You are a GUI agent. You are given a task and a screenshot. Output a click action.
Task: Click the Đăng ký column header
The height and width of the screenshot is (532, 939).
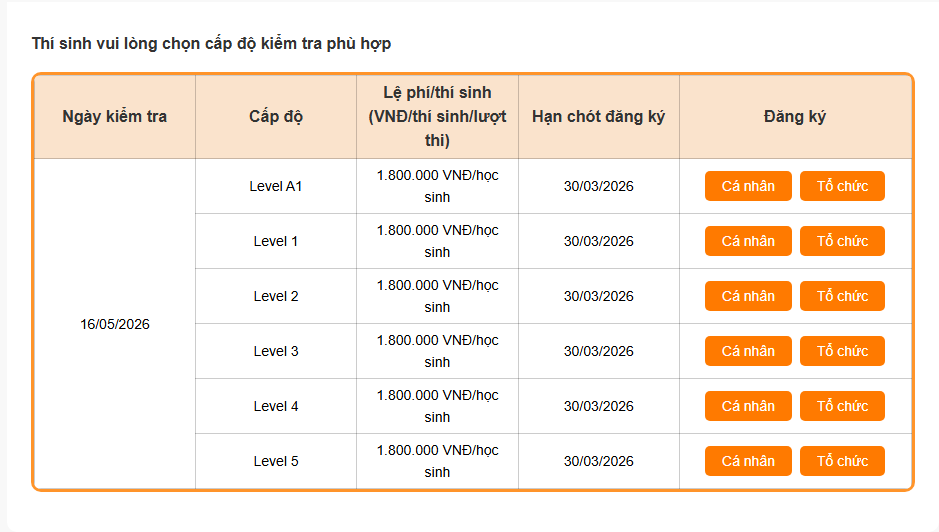795,116
